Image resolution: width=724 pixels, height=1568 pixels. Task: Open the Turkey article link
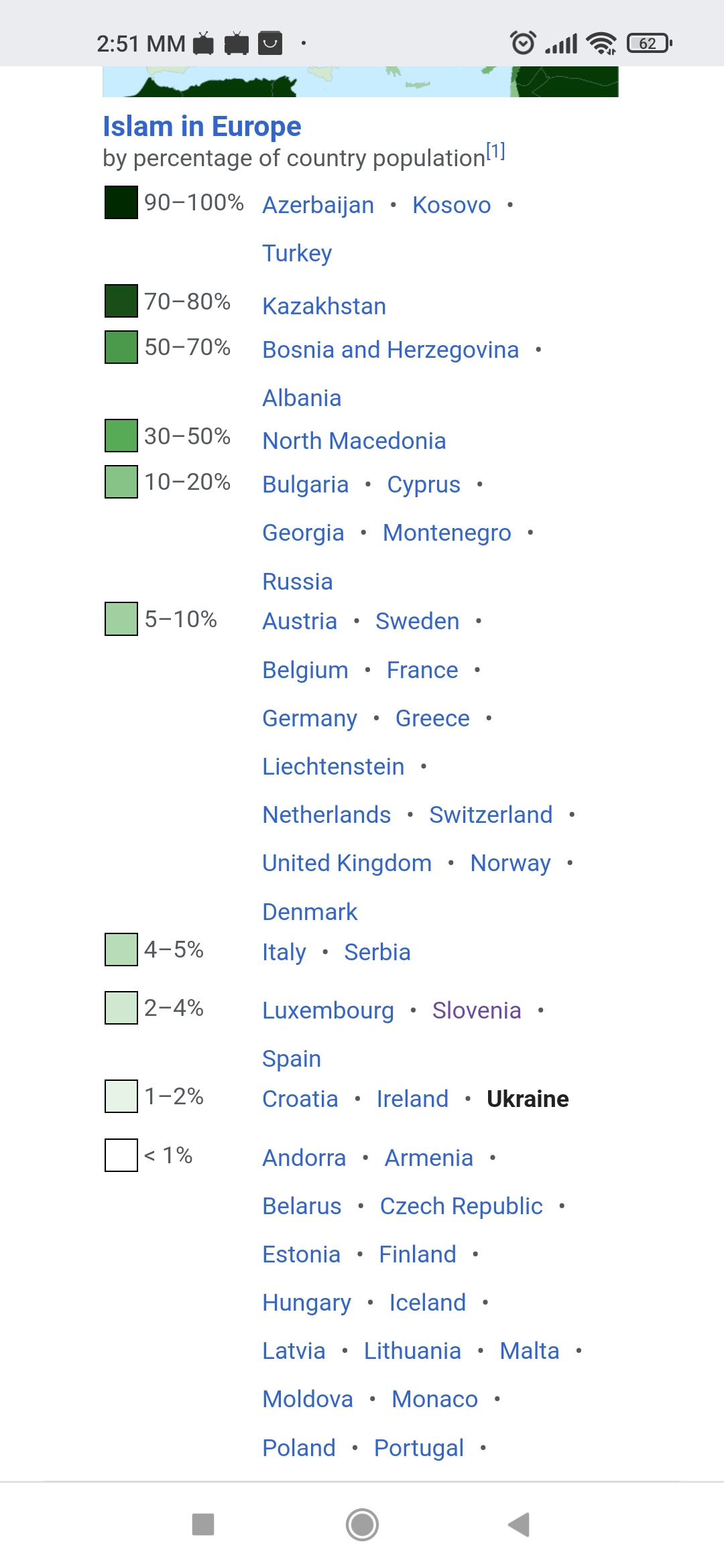click(297, 253)
